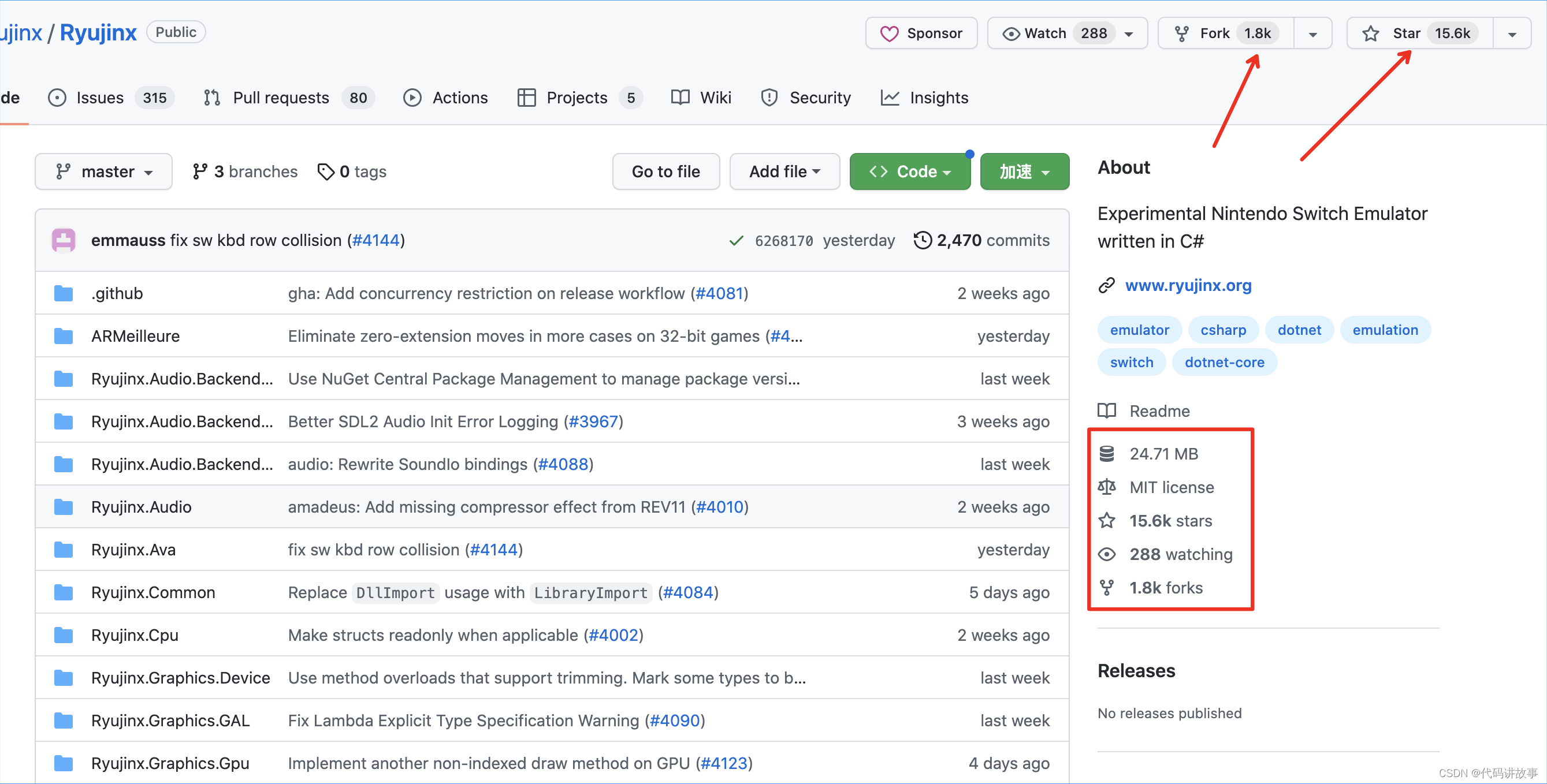Expand the Add file dropdown
The height and width of the screenshot is (784, 1547).
pos(784,171)
